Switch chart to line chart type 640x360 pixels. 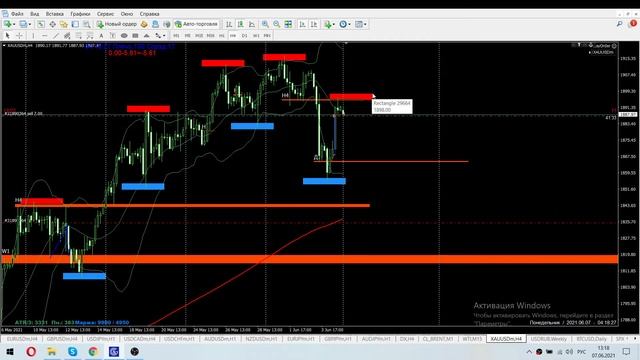(252, 24)
